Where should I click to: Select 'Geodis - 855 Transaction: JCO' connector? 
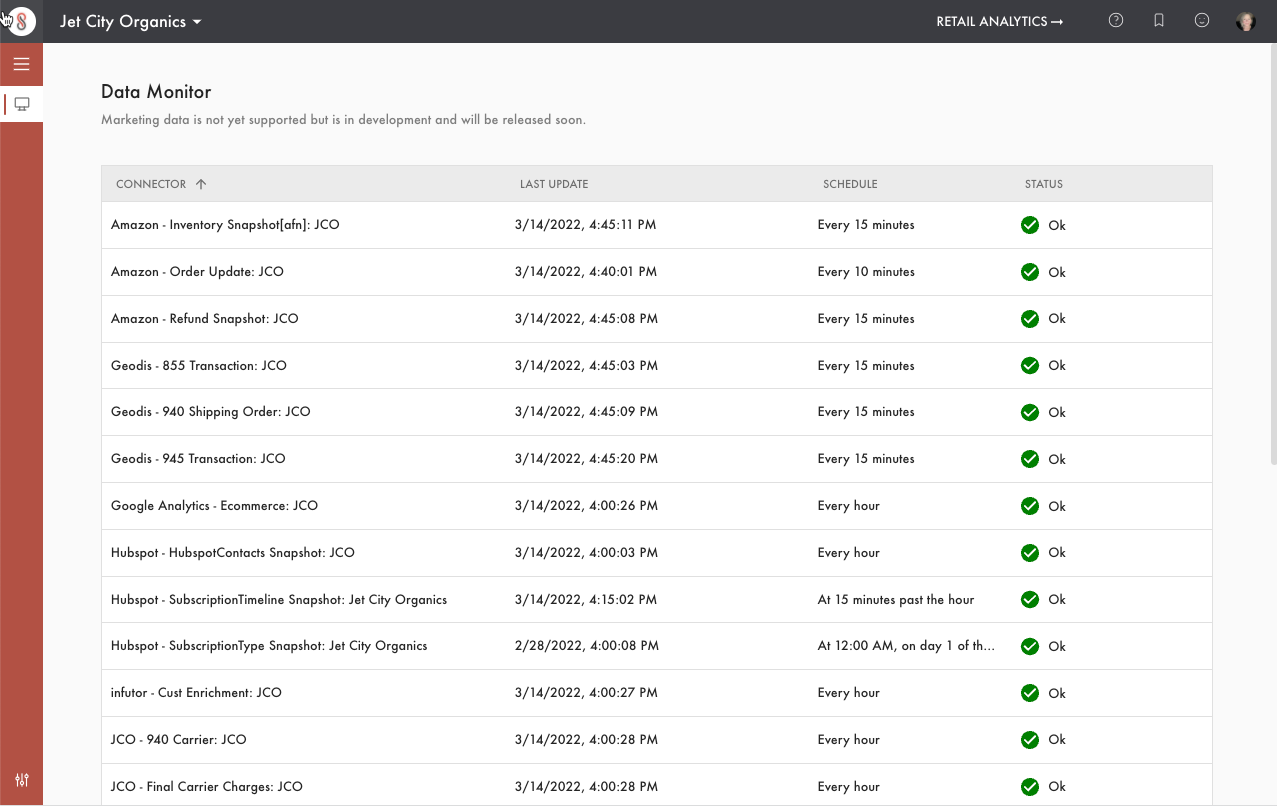(x=199, y=366)
